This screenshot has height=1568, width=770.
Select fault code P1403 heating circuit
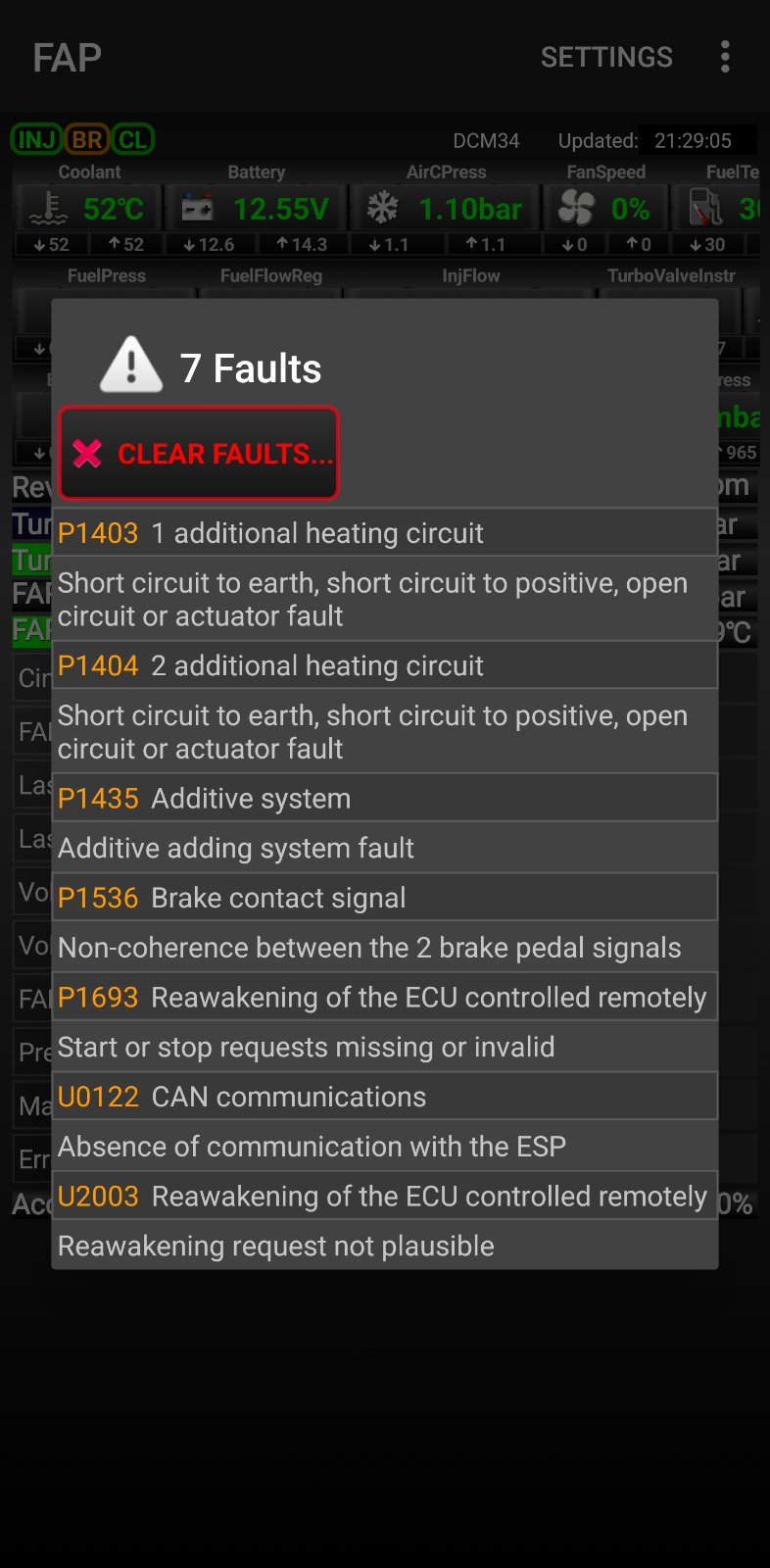(385, 533)
